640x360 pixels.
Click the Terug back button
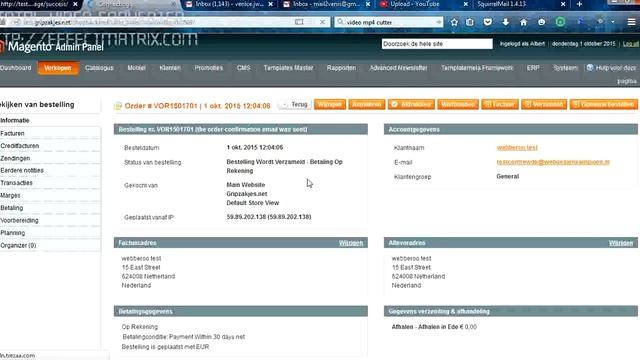coord(295,104)
